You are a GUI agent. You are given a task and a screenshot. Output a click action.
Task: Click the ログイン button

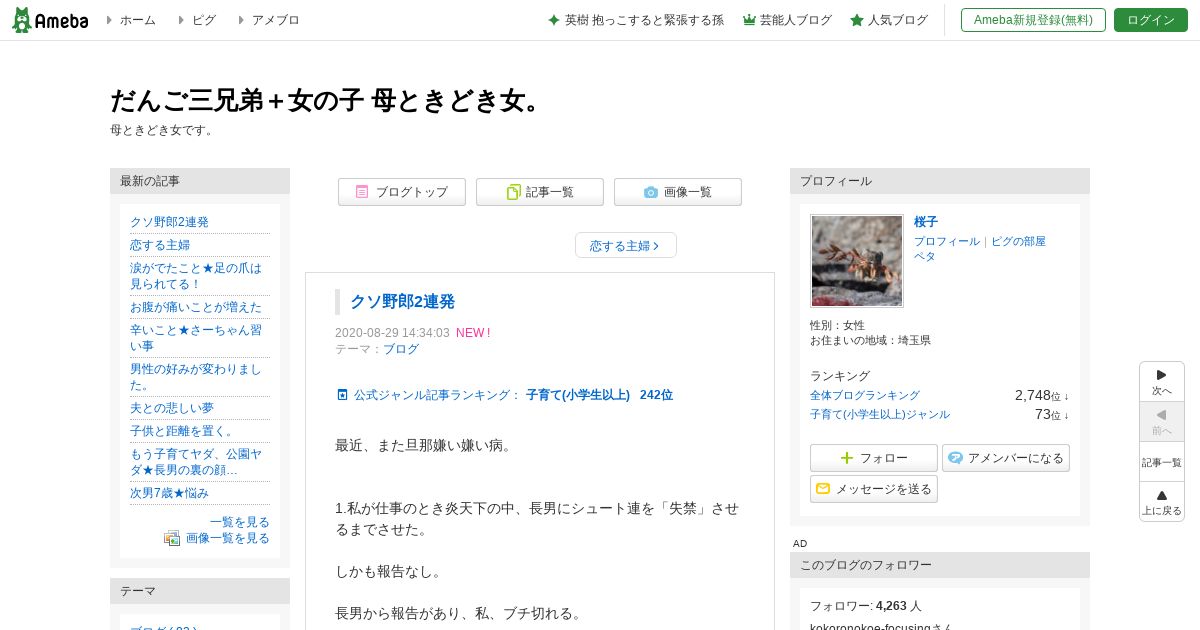[1151, 20]
